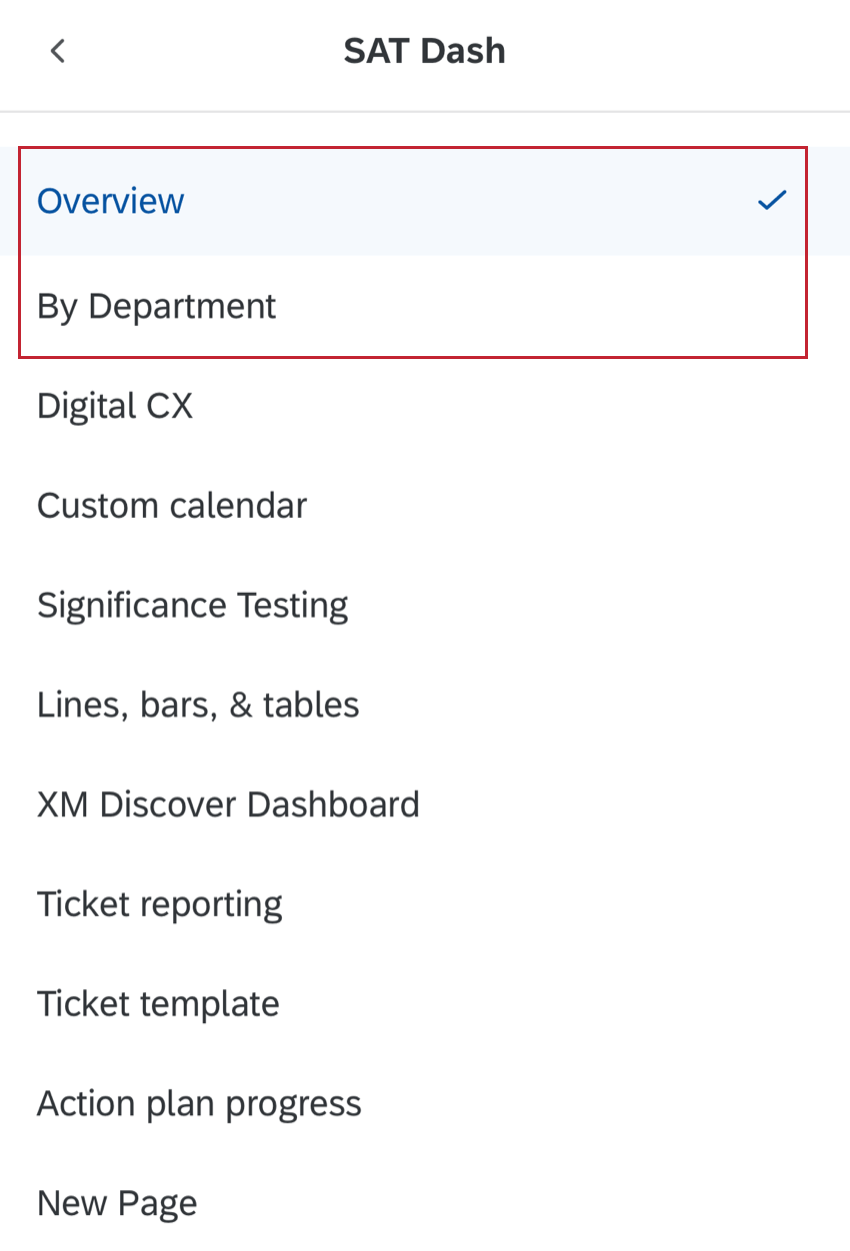Open the Lines, bars, & tables page
Viewport: 850px width, 1251px height.
pyautogui.click(x=198, y=704)
